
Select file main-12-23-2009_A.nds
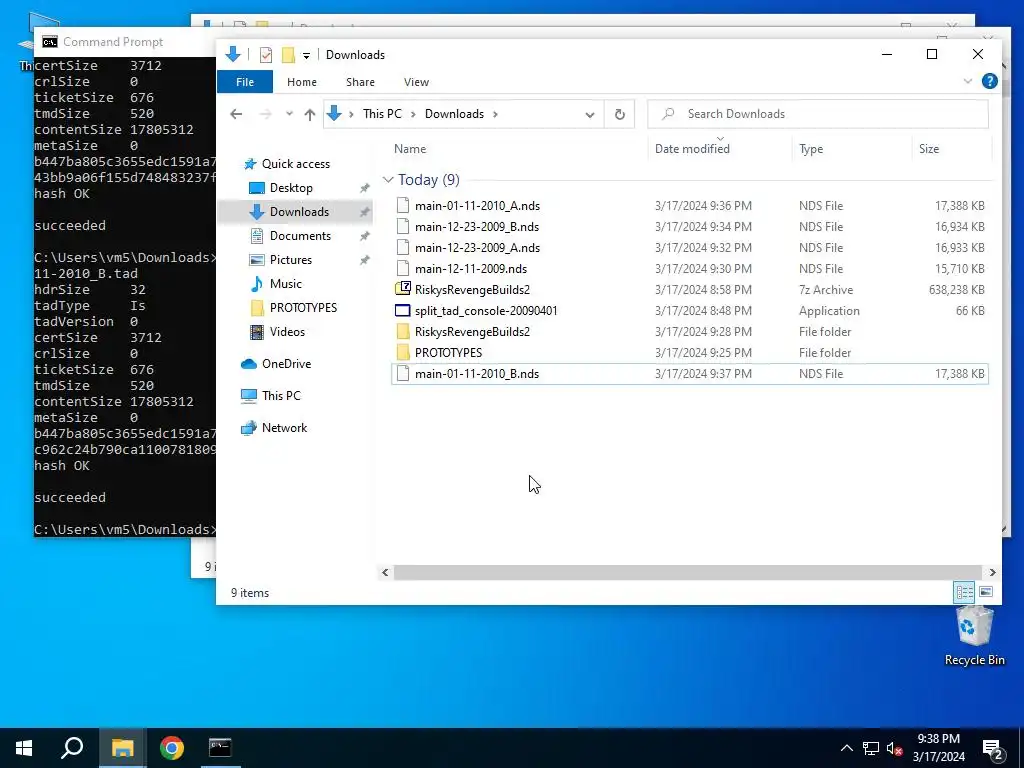click(x=477, y=248)
